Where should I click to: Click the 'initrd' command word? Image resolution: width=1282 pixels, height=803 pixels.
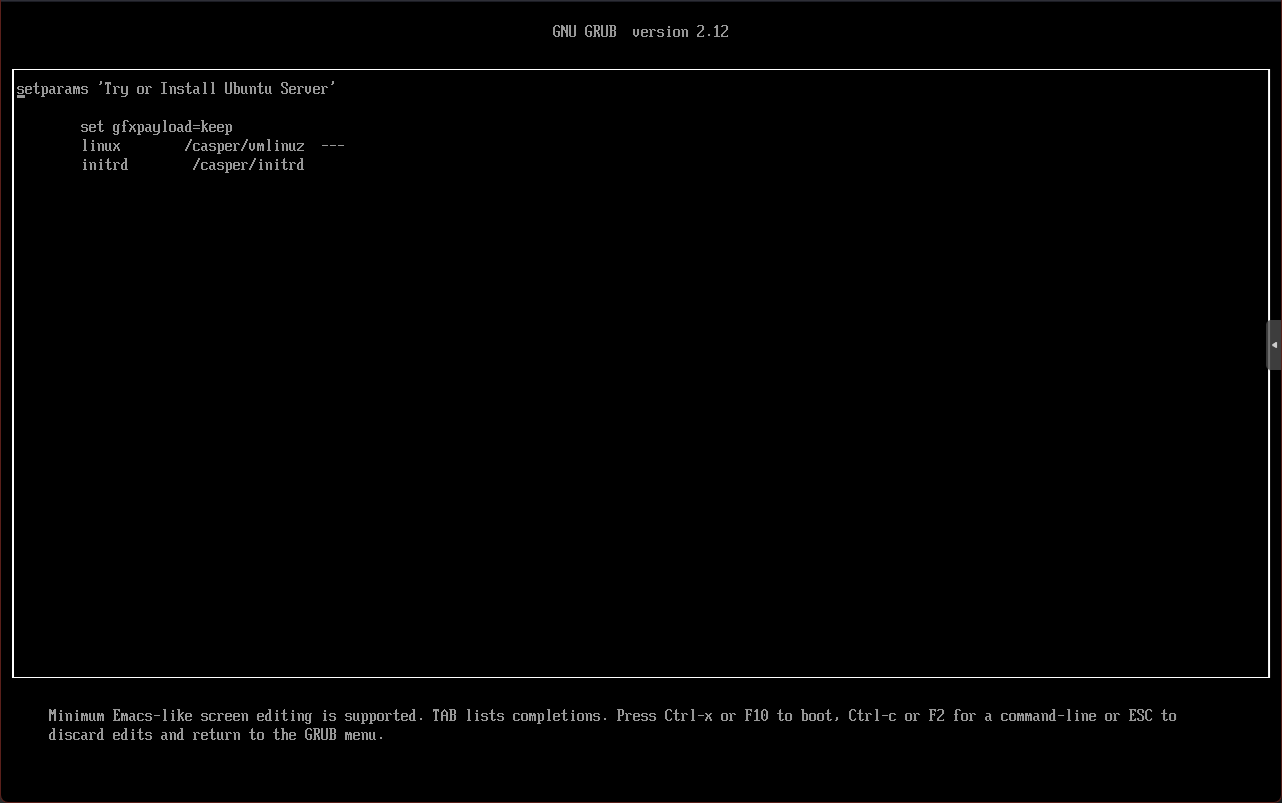(x=105, y=165)
